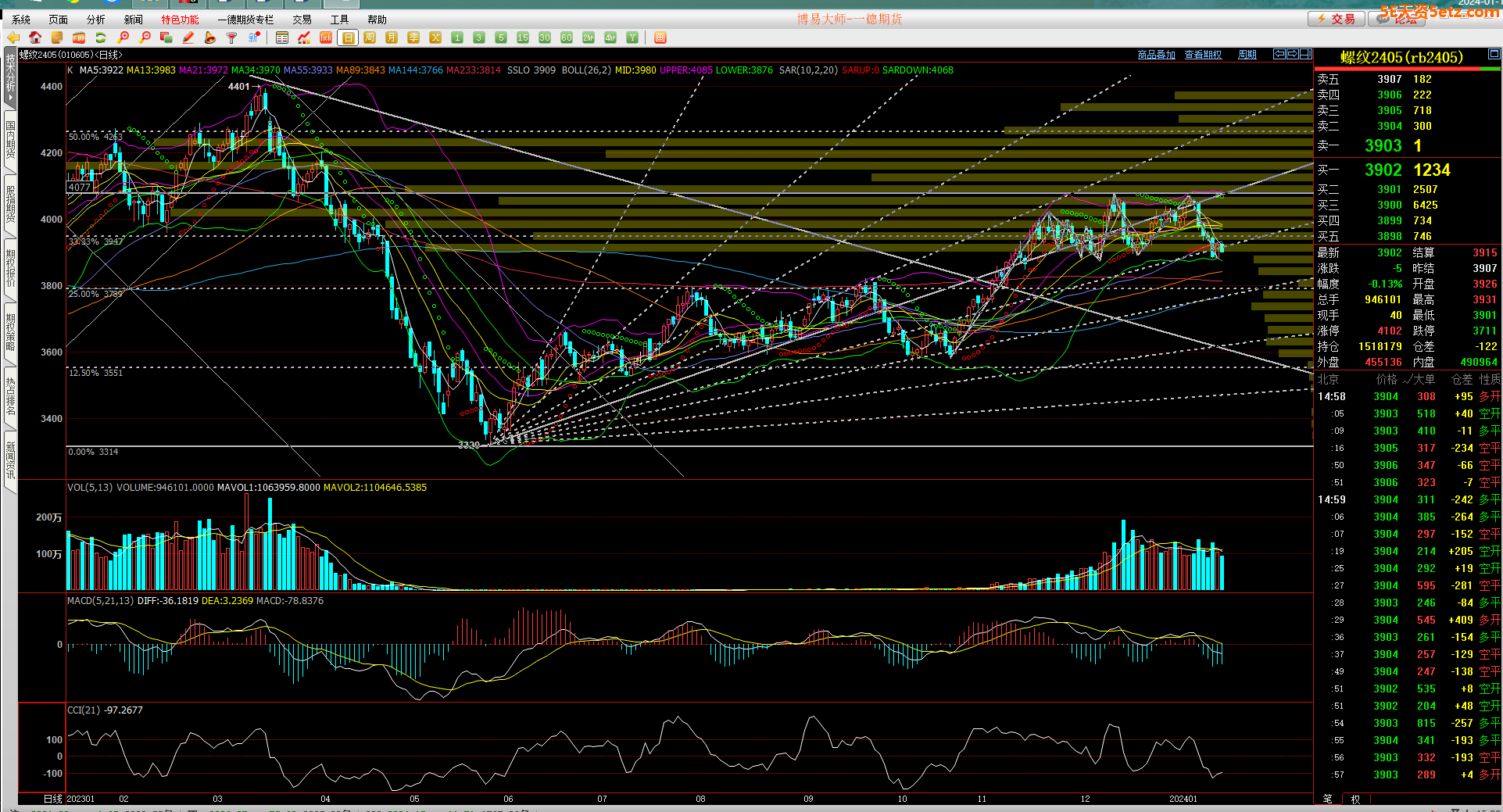Open the quote list table icon

(x=282, y=38)
